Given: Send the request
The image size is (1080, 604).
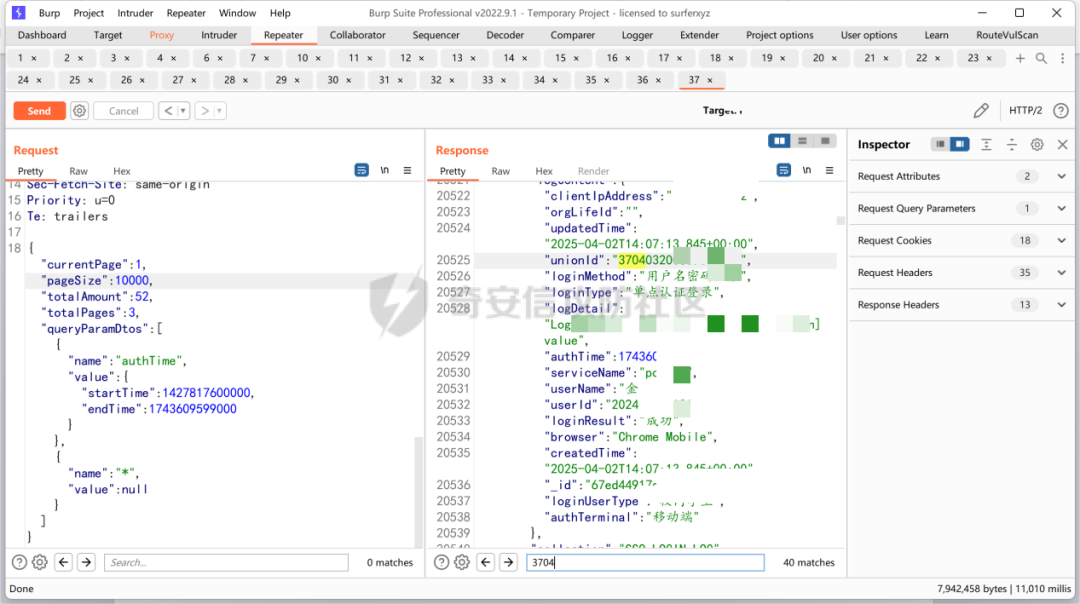Looking at the screenshot, I should pos(39,111).
